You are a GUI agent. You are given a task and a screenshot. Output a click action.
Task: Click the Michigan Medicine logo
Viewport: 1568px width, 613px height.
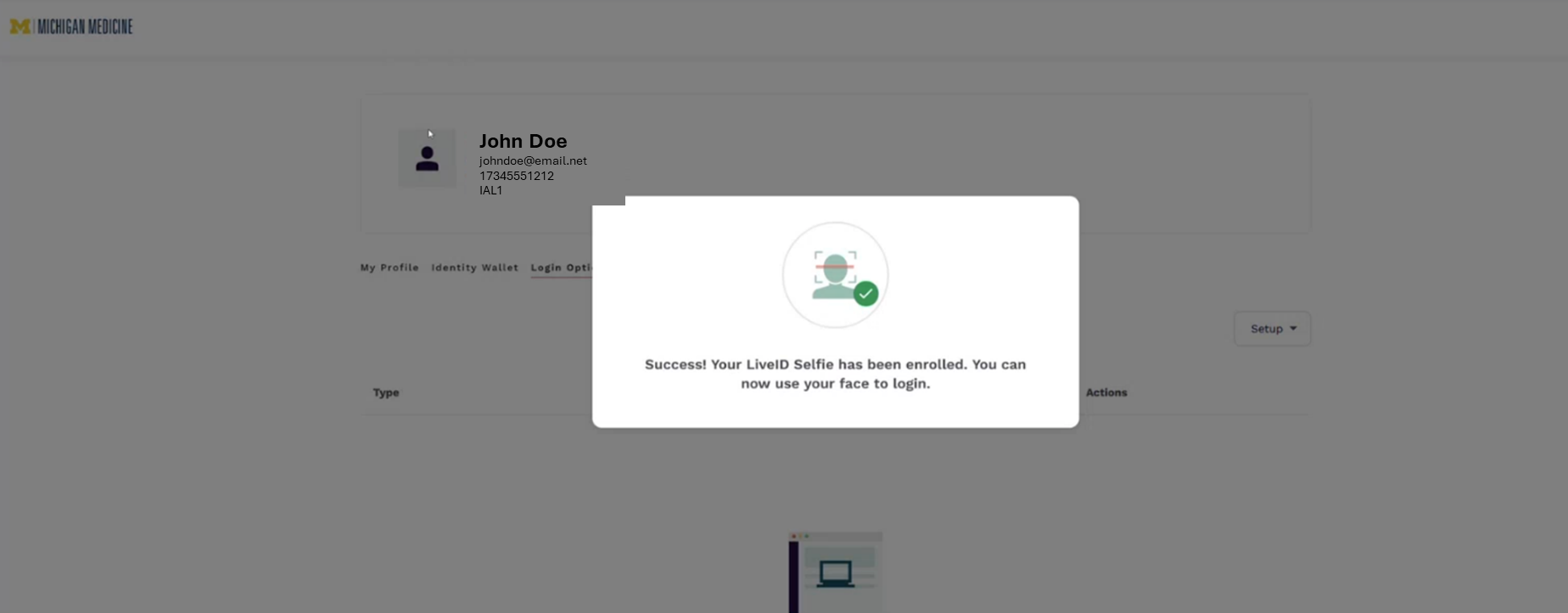pyautogui.click(x=71, y=27)
